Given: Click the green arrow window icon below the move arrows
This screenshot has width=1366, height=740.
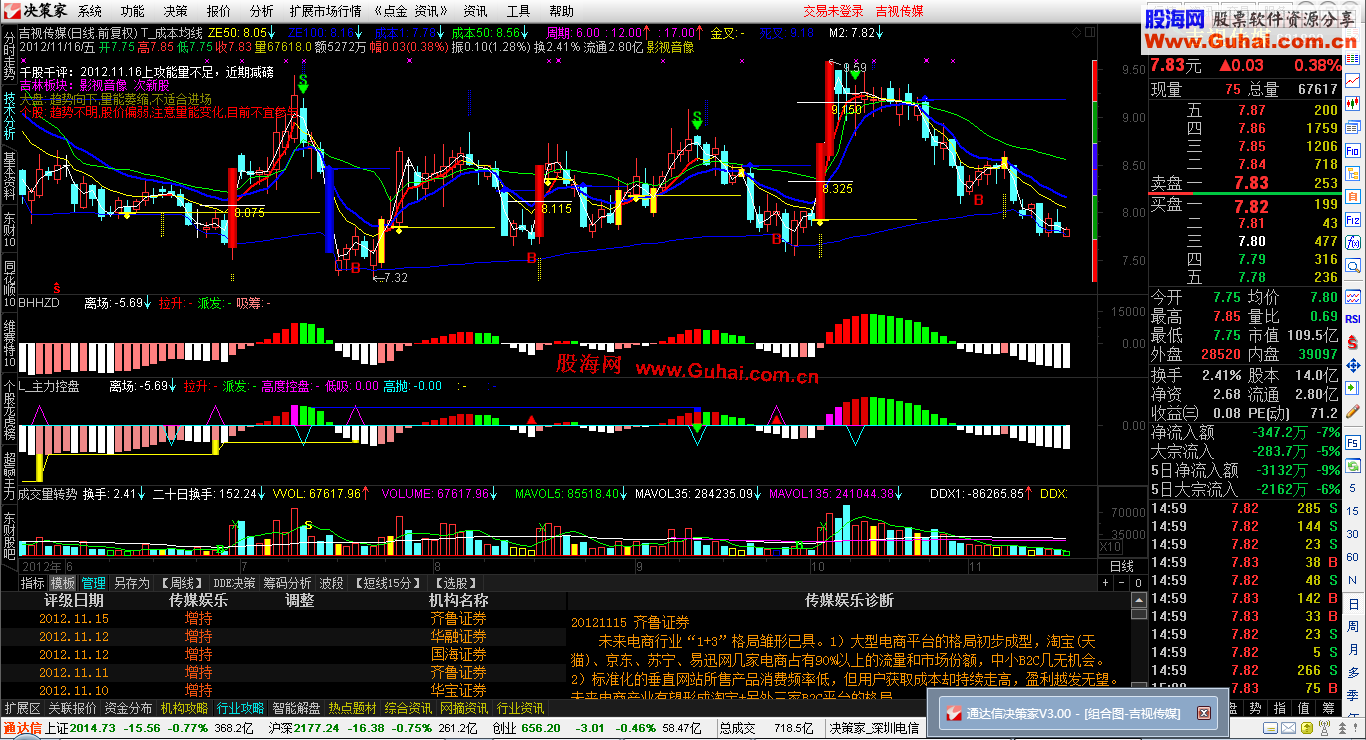Looking at the screenshot, I should tap(1353, 387).
